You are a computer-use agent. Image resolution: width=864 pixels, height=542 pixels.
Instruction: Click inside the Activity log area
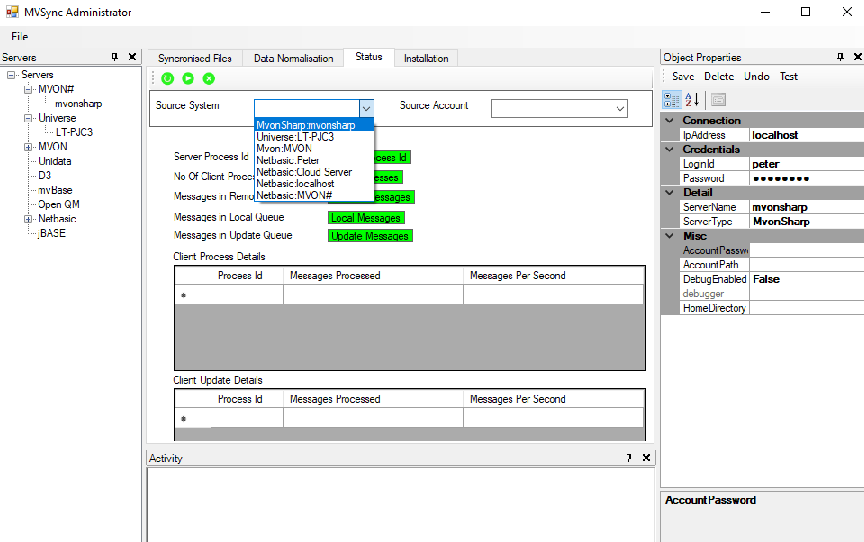tap(401, 505)
